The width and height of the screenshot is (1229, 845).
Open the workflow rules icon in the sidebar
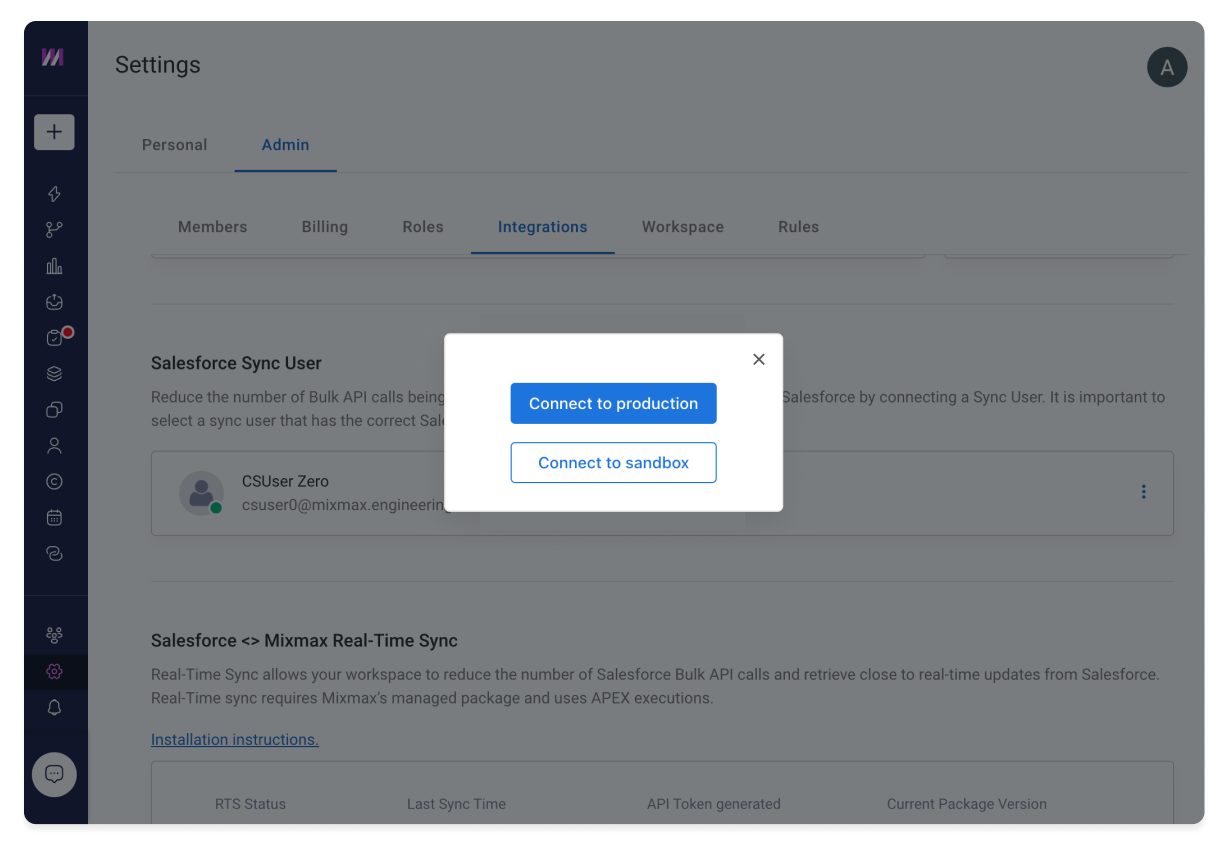coord(54,229)
